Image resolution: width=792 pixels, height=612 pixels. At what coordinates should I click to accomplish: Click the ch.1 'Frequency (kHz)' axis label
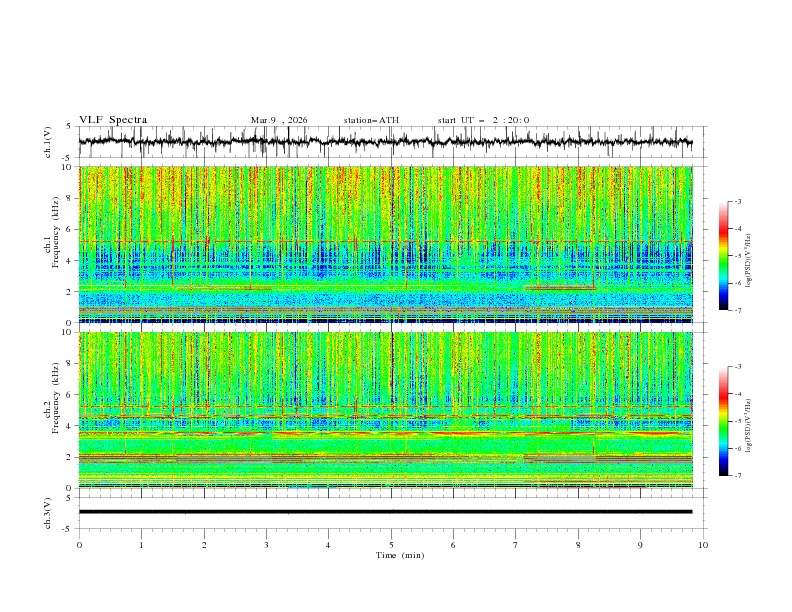click(56, 232)
